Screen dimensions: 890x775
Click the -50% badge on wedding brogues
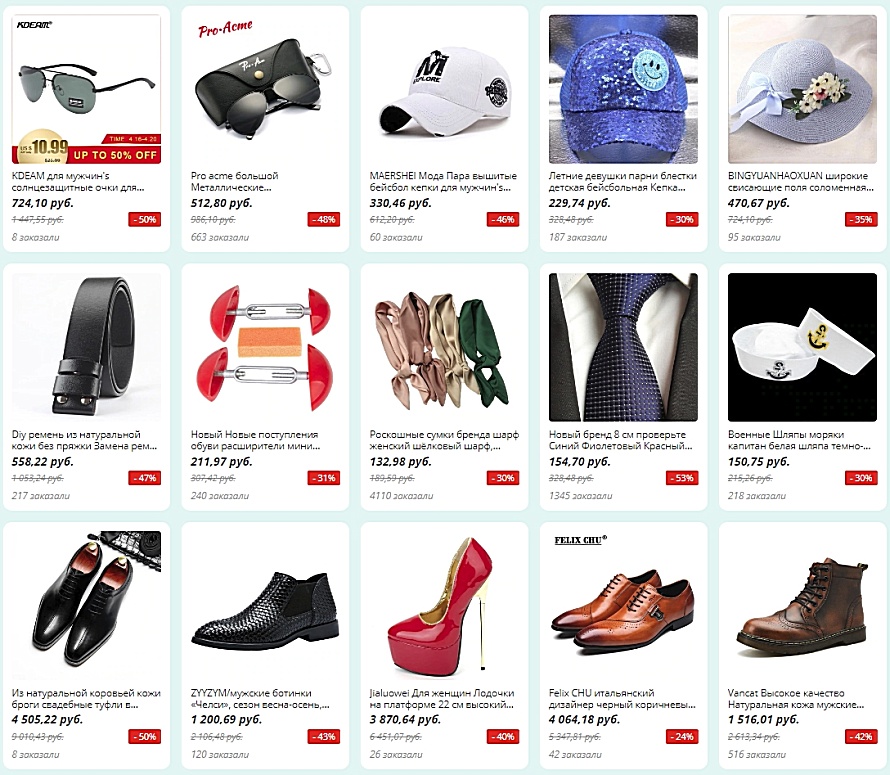[x=145, y=736]
